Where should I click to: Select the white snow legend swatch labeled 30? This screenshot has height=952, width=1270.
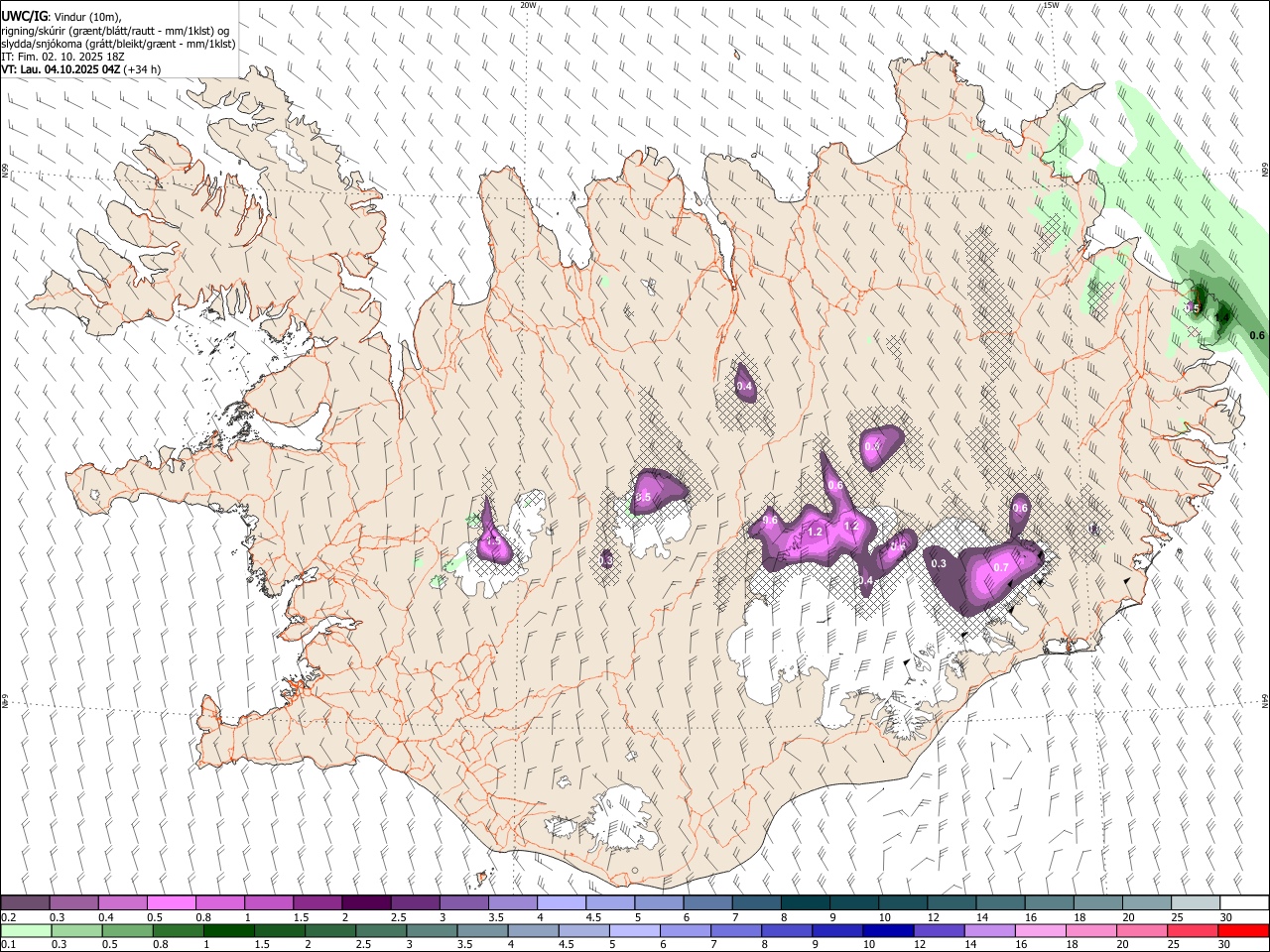(1244, 902)
